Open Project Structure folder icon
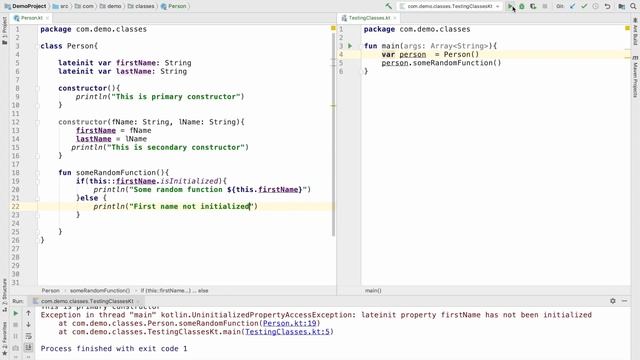Screen dimensions: 640x360 622,6
